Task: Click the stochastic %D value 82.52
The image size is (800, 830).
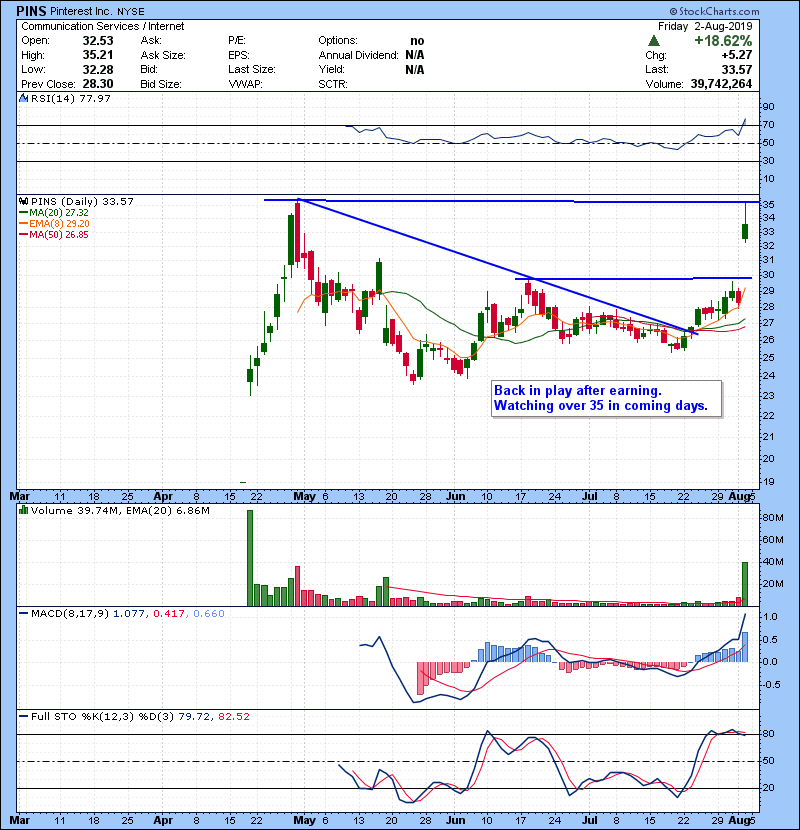Action: tap(233, 716)
